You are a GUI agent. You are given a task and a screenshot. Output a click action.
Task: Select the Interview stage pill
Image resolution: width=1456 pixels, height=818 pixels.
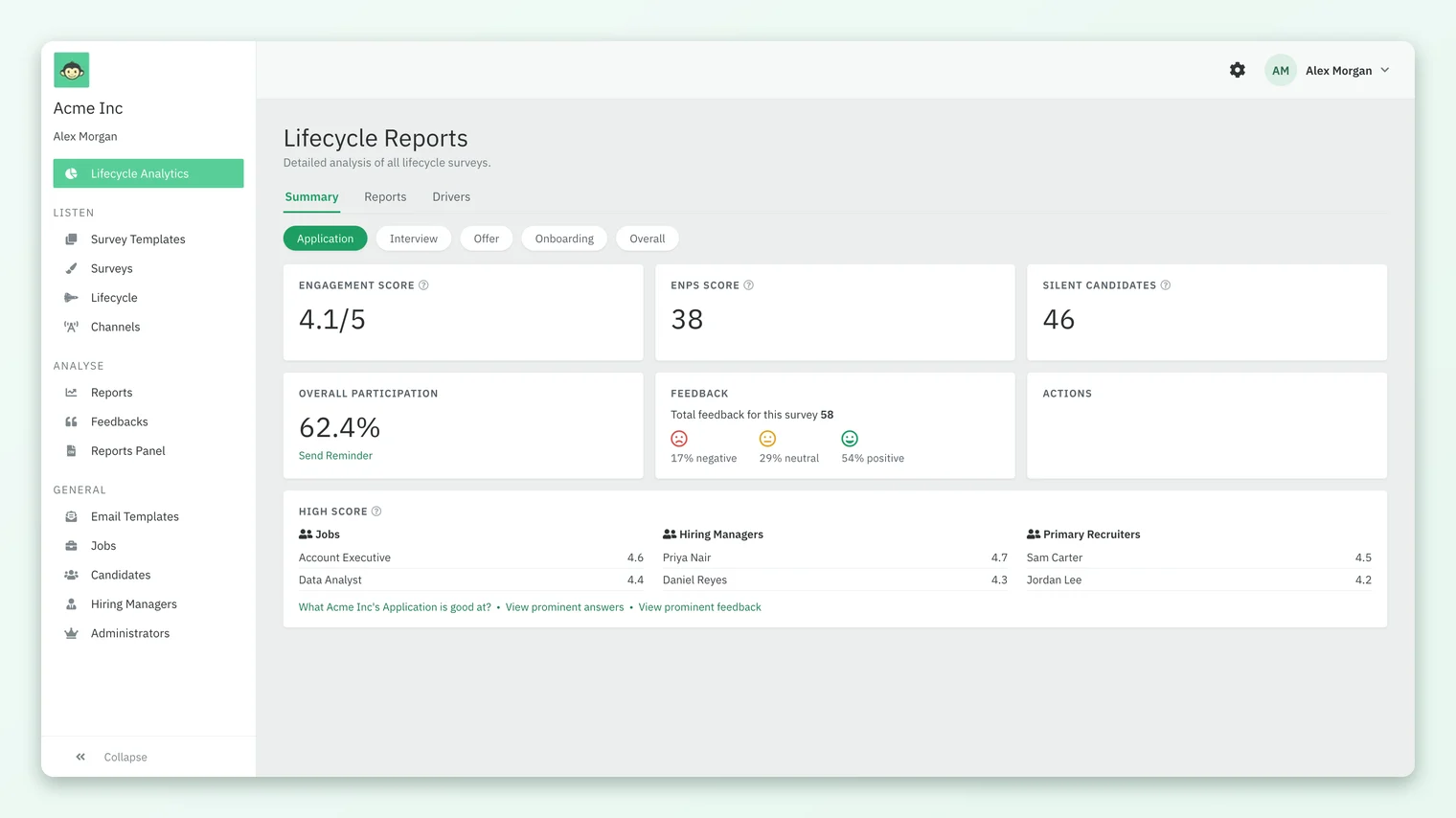click(414, 239)
